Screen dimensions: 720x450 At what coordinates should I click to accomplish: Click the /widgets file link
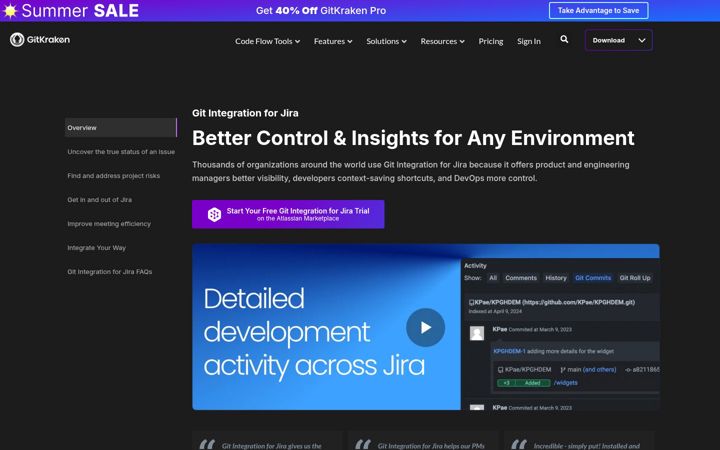click(x=565, y=382)
